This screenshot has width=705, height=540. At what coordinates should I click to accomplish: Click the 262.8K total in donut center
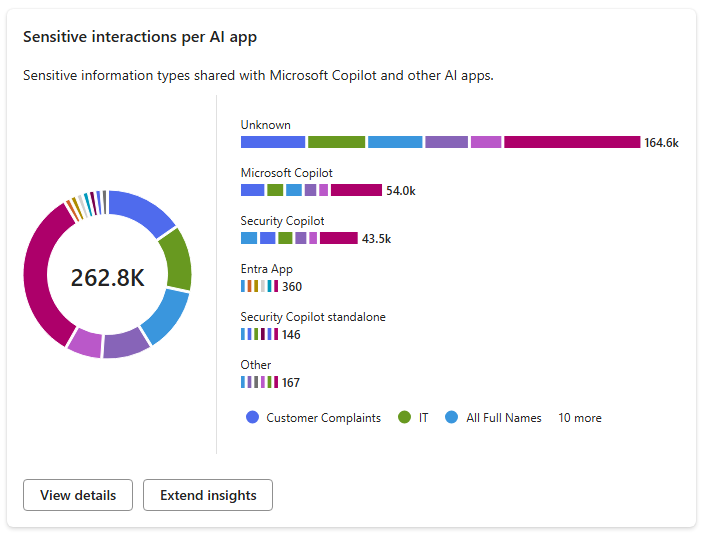click(107, 278)
